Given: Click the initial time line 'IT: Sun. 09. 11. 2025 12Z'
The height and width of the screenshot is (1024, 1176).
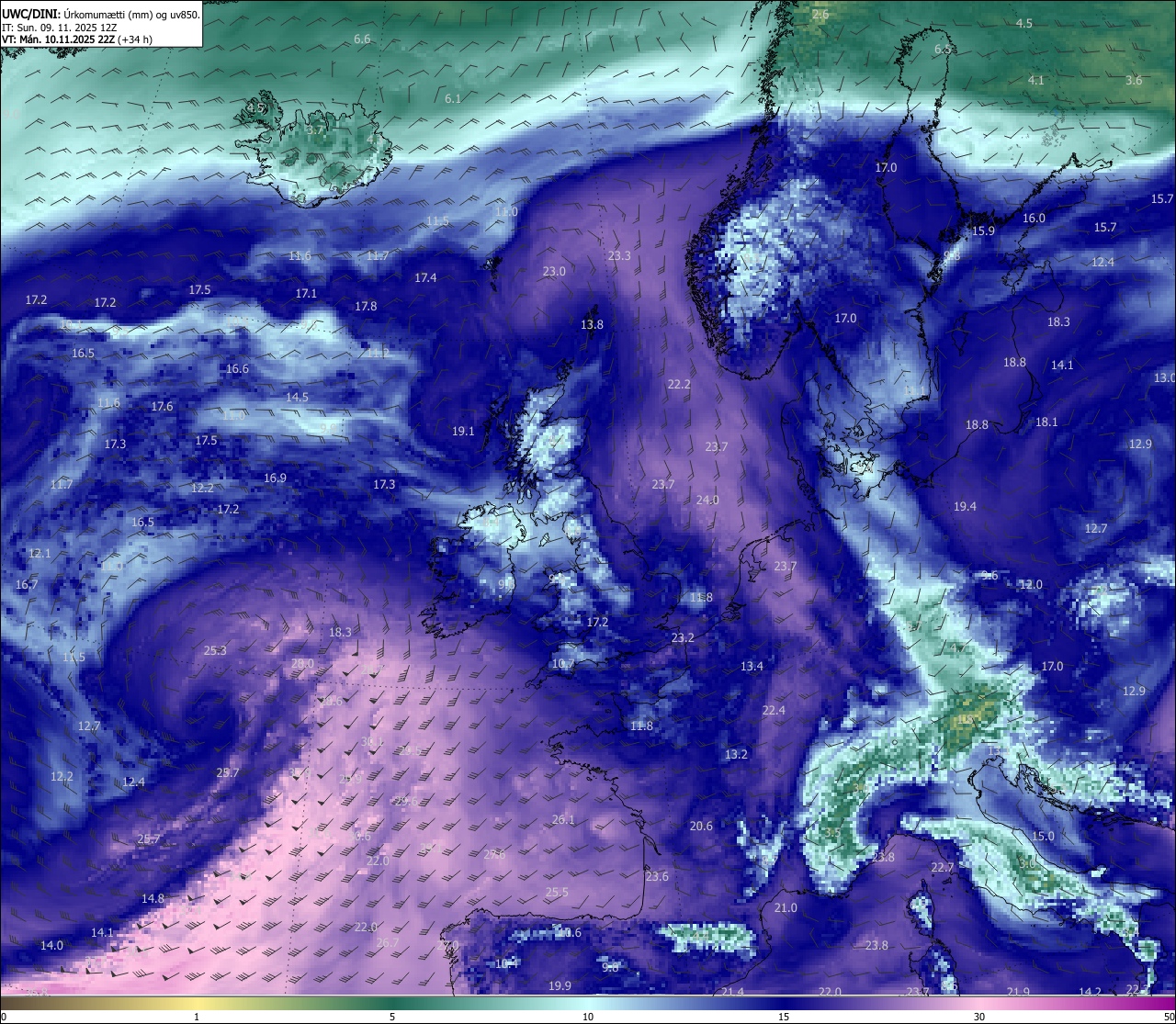Looking at the screenshot, I should point(61,28).
